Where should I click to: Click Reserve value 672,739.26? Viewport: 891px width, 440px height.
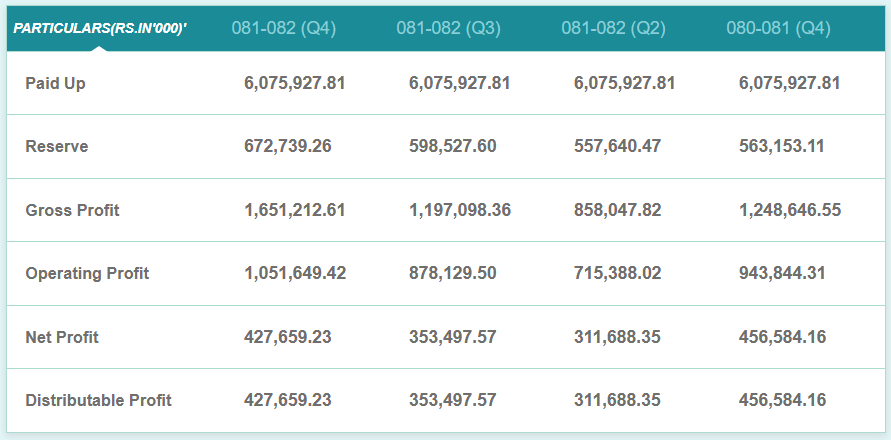[288, 146]
